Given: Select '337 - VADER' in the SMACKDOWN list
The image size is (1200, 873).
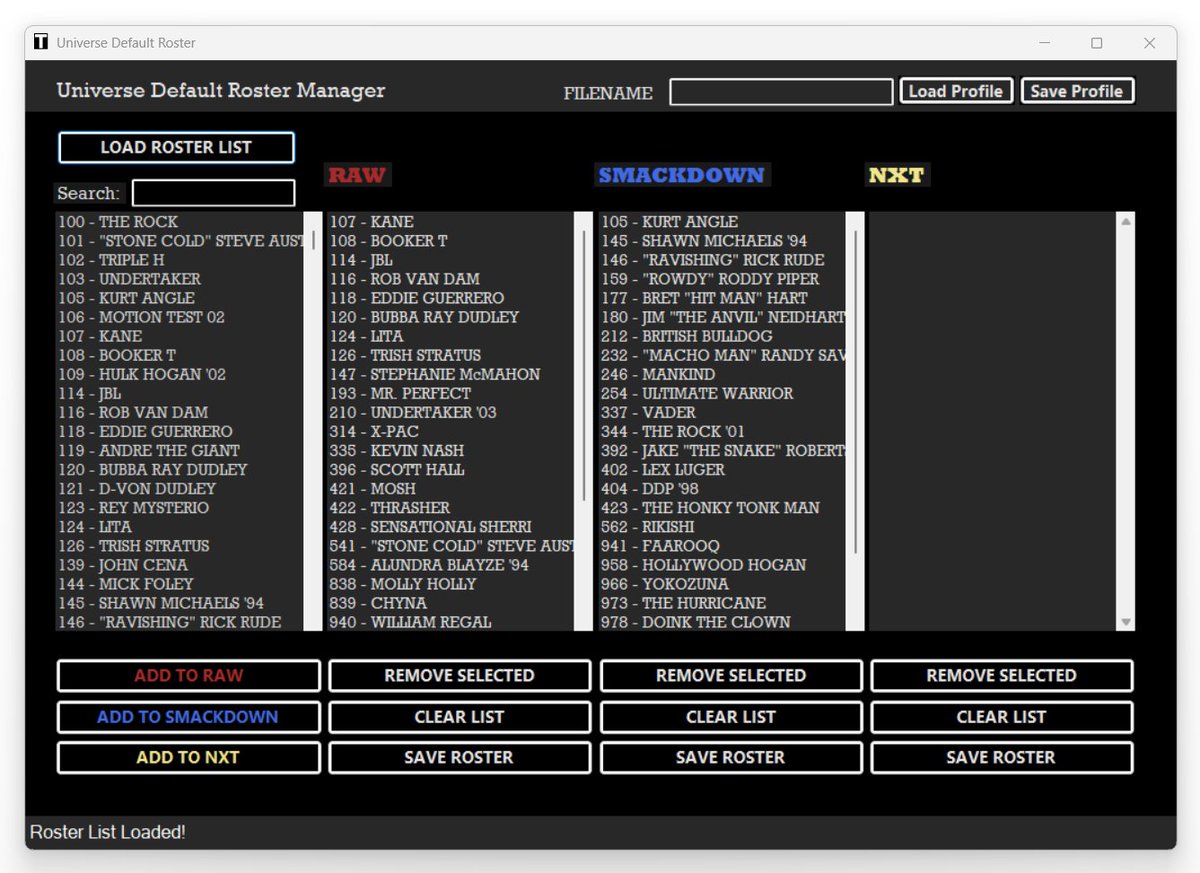Looking at the screenshot, I should point(722,412).
